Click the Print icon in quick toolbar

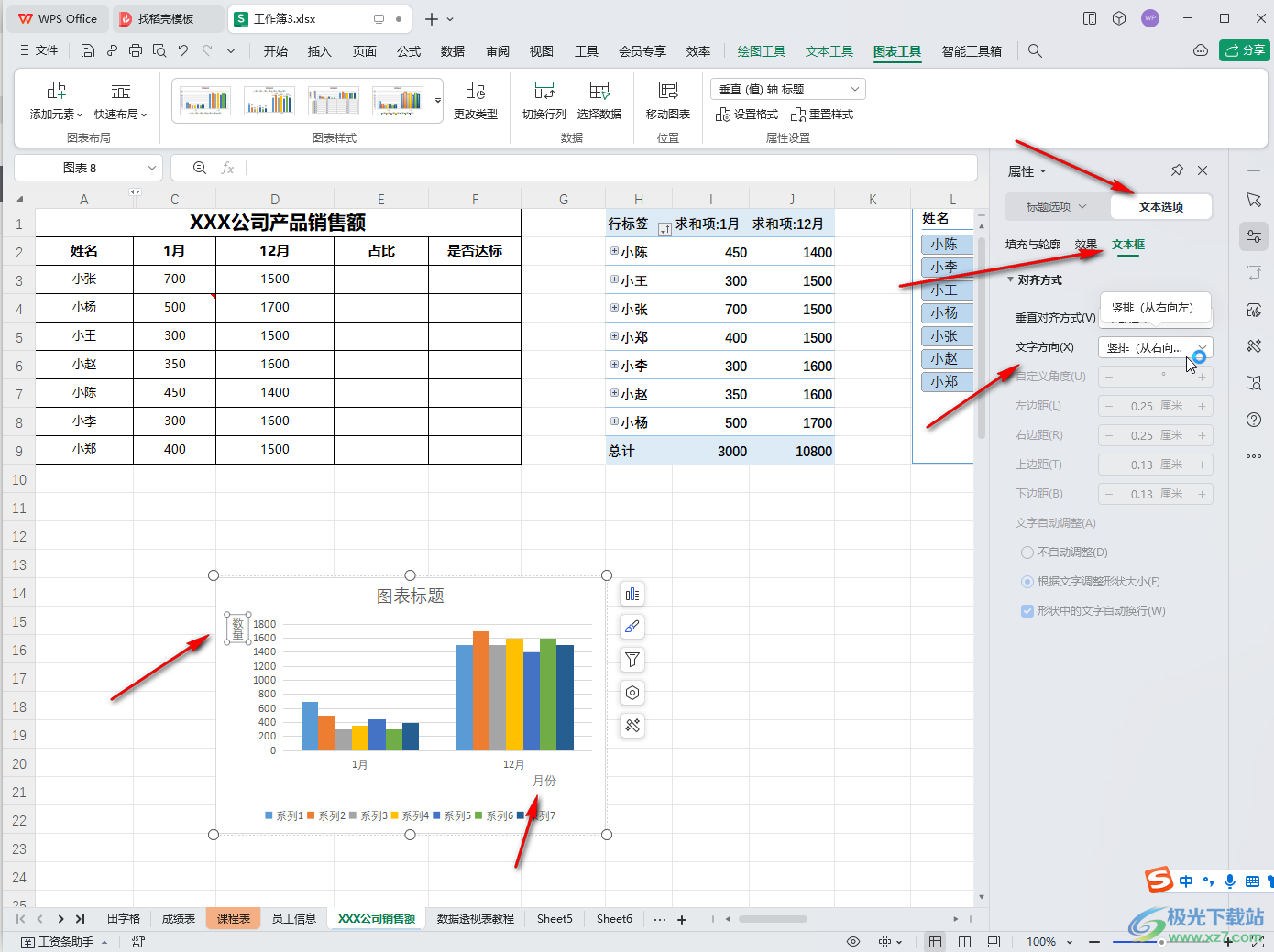pyautogui.click(x=136, y=50)
